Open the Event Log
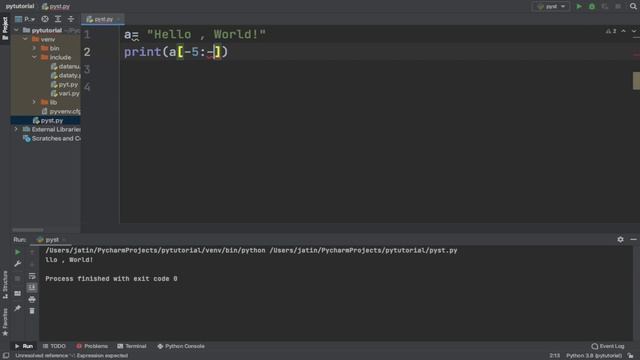 (608, 346)
